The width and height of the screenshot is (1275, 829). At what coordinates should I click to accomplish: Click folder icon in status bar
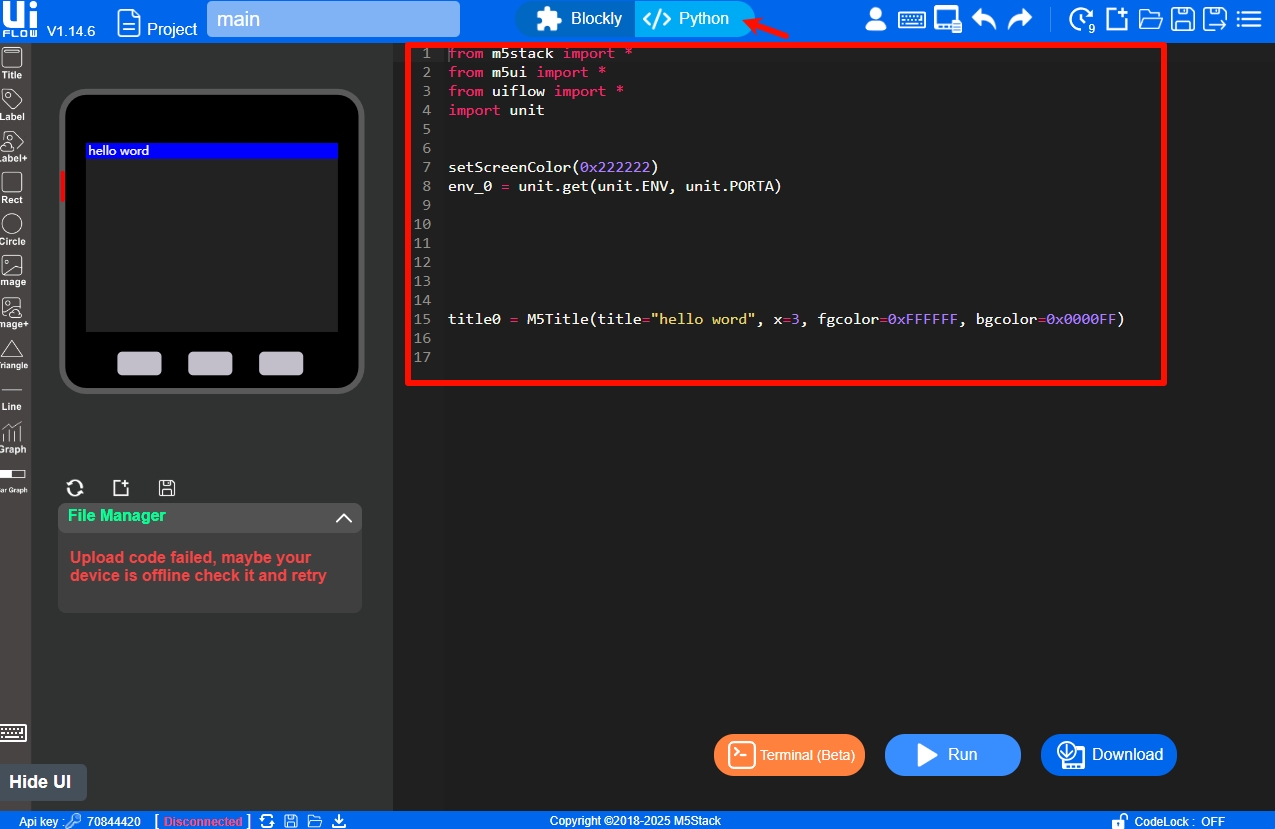coord(315,821)
